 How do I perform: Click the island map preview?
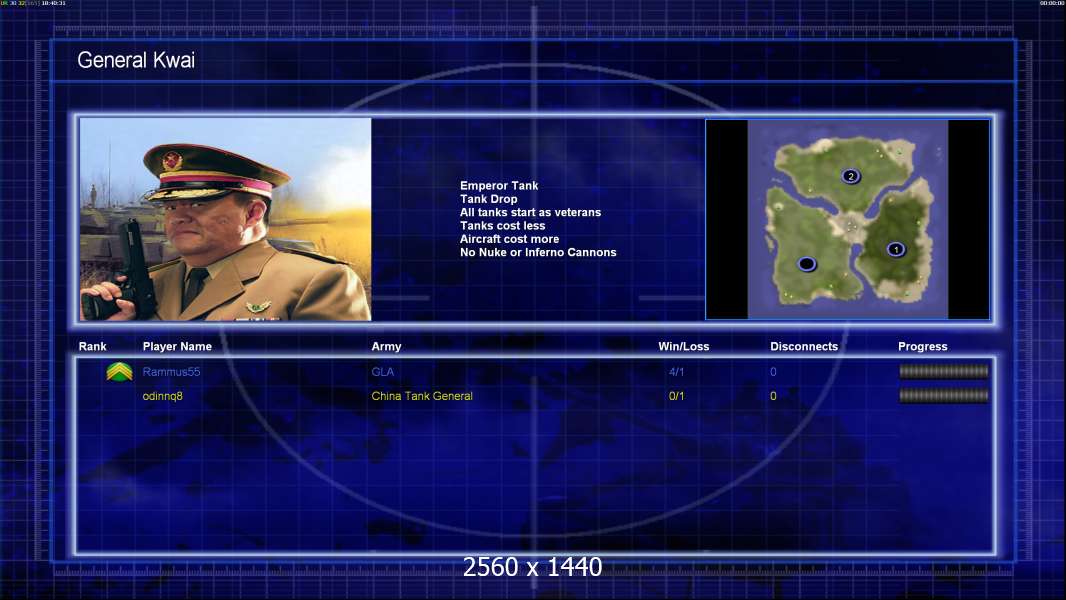pyautogui.click(x=848, y=219)
